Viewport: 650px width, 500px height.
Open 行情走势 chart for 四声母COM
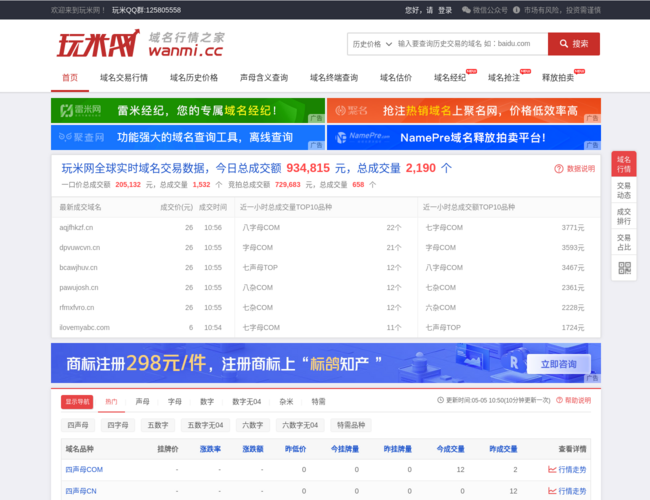pos(567,469)
